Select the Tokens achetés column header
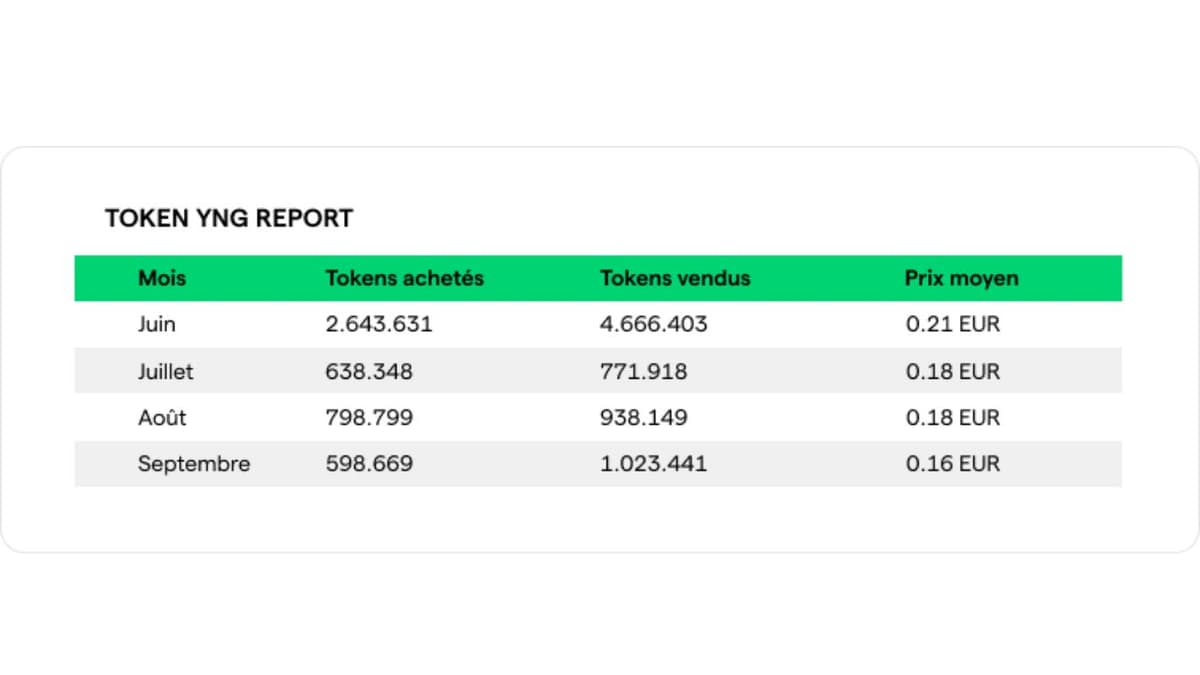 (404, 278)
